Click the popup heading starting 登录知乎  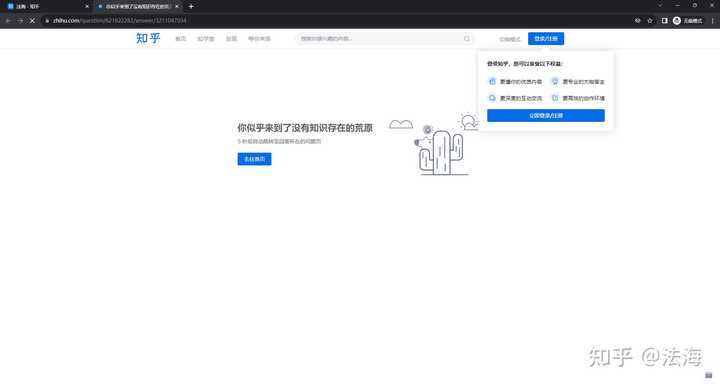(x=524, y=64)
